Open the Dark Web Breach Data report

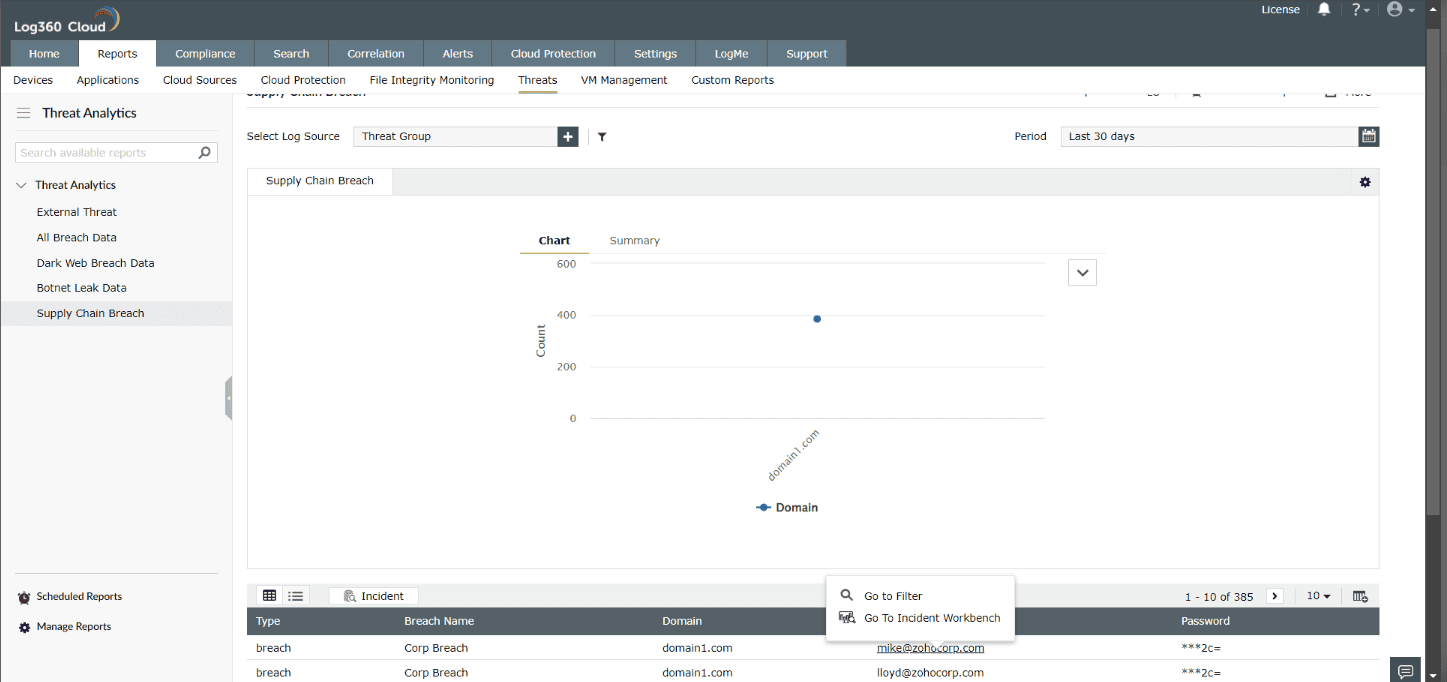coord(95,263)
